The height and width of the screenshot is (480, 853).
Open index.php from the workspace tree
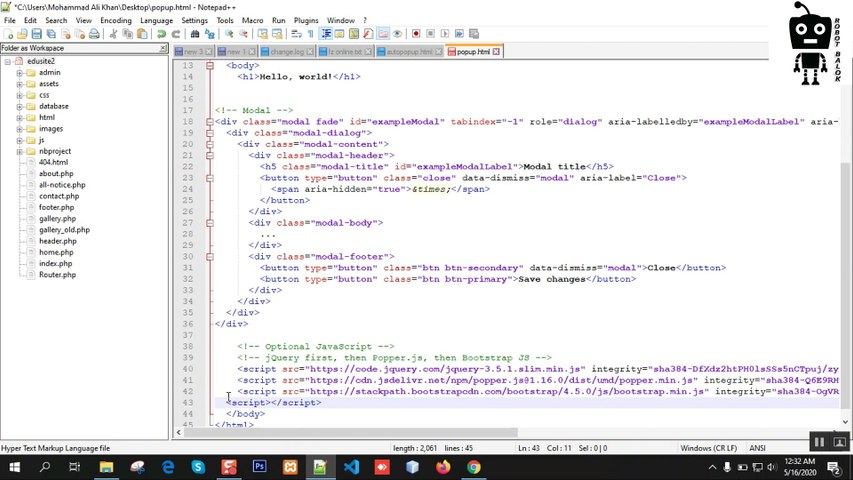[55, 263]
